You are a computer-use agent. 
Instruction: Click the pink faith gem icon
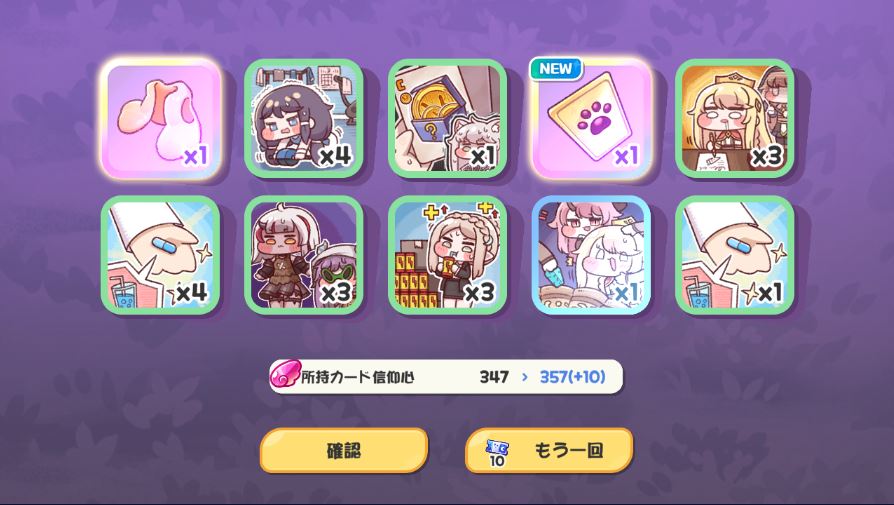(x=285, y=374)
